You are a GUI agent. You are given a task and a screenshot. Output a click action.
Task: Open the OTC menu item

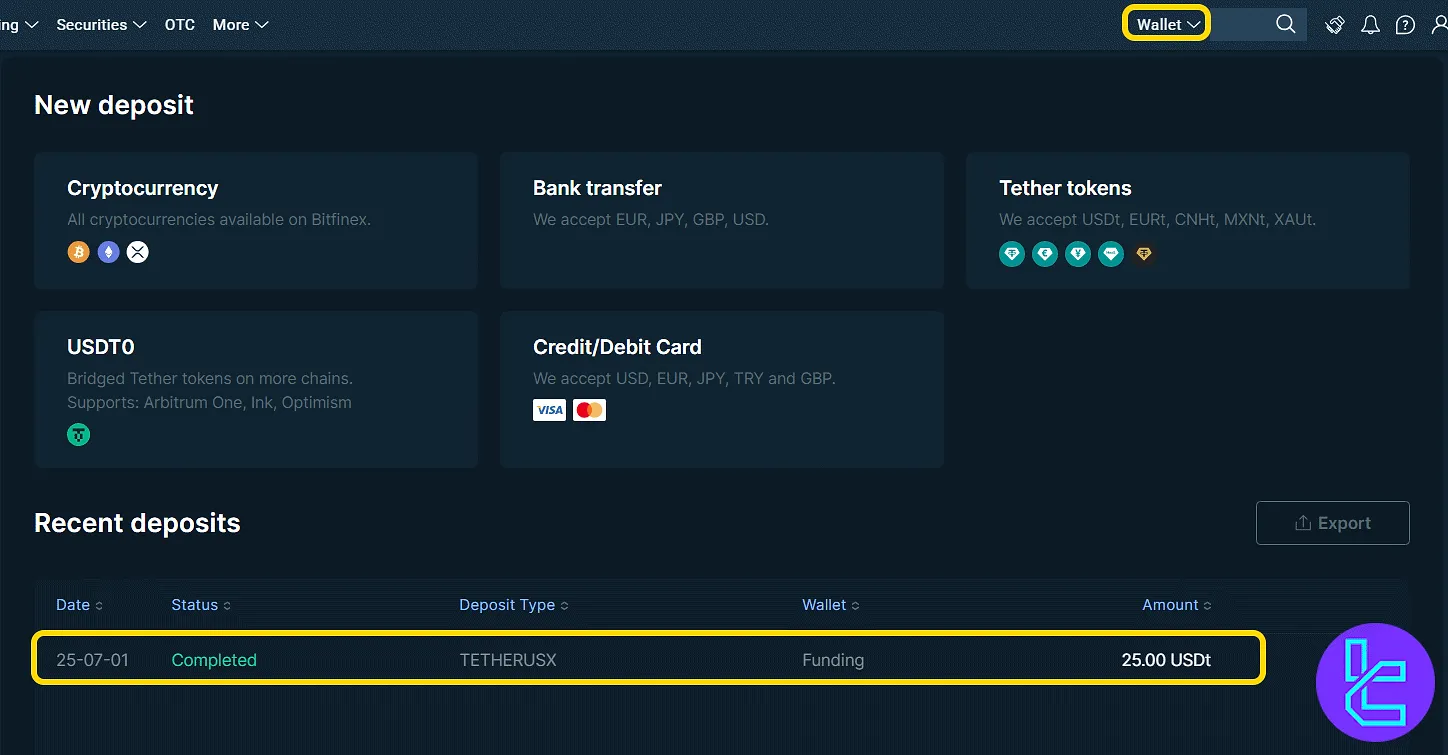click(x=180, y=24)
